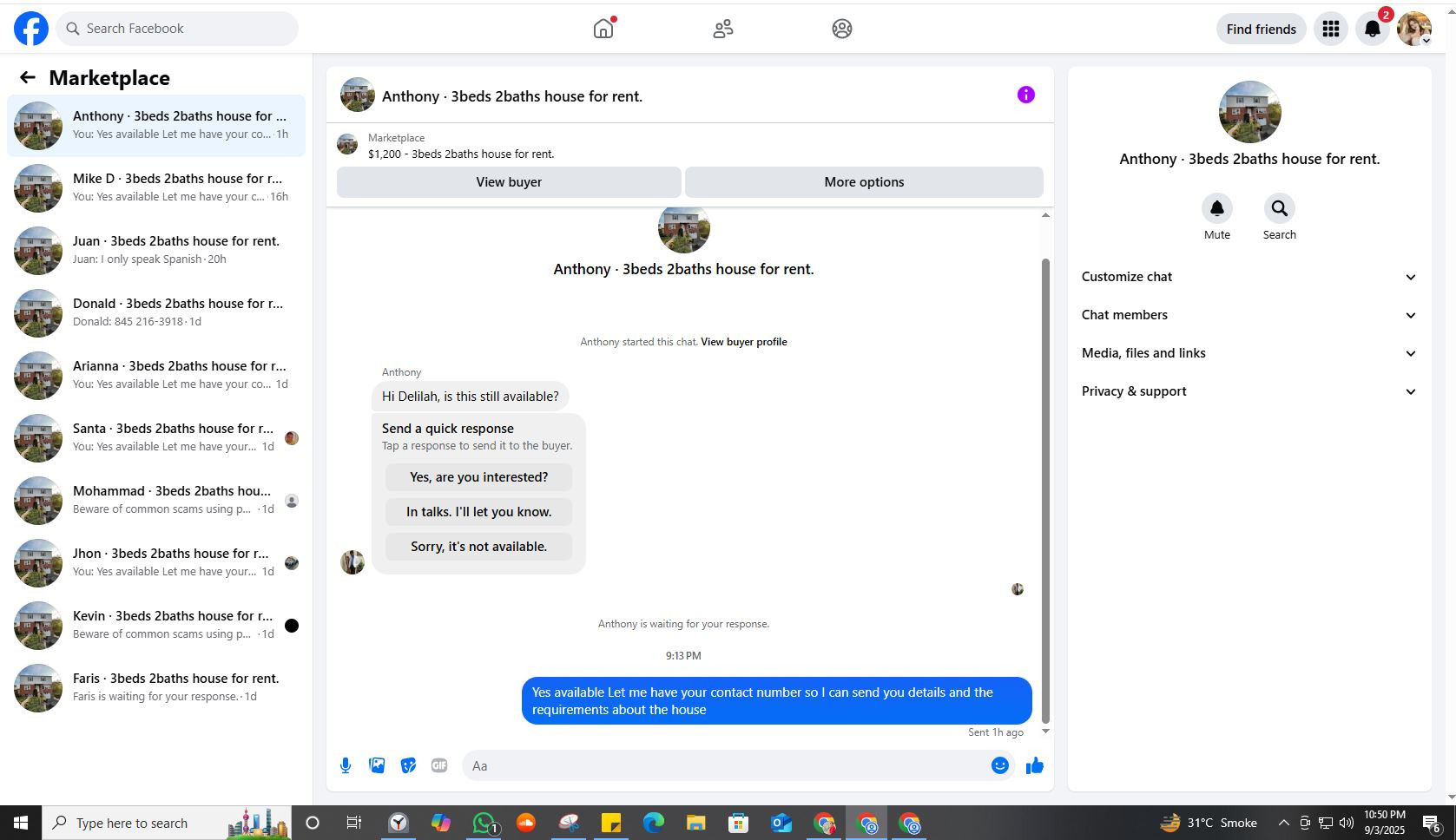Click the Windows taskbar search box
The height and width of the screenshot is (840, 1456).
point(168,823)
